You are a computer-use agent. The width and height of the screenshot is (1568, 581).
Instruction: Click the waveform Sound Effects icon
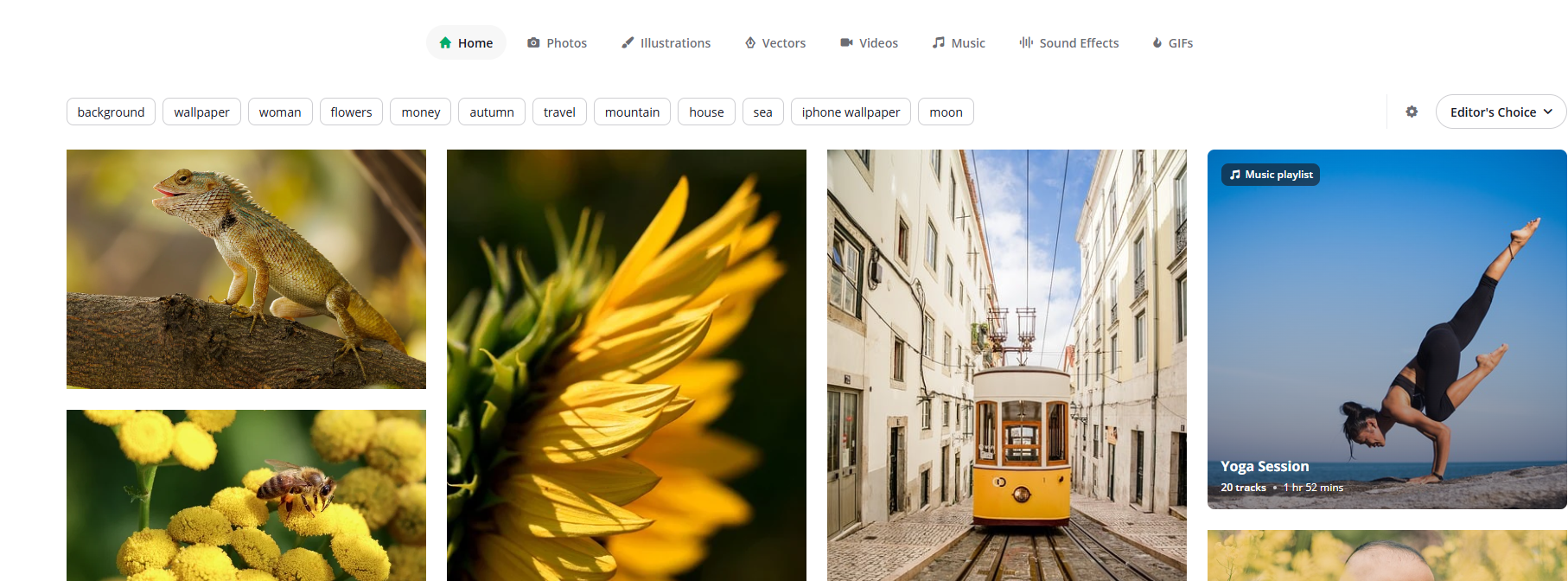click(x=1026, y=42)
